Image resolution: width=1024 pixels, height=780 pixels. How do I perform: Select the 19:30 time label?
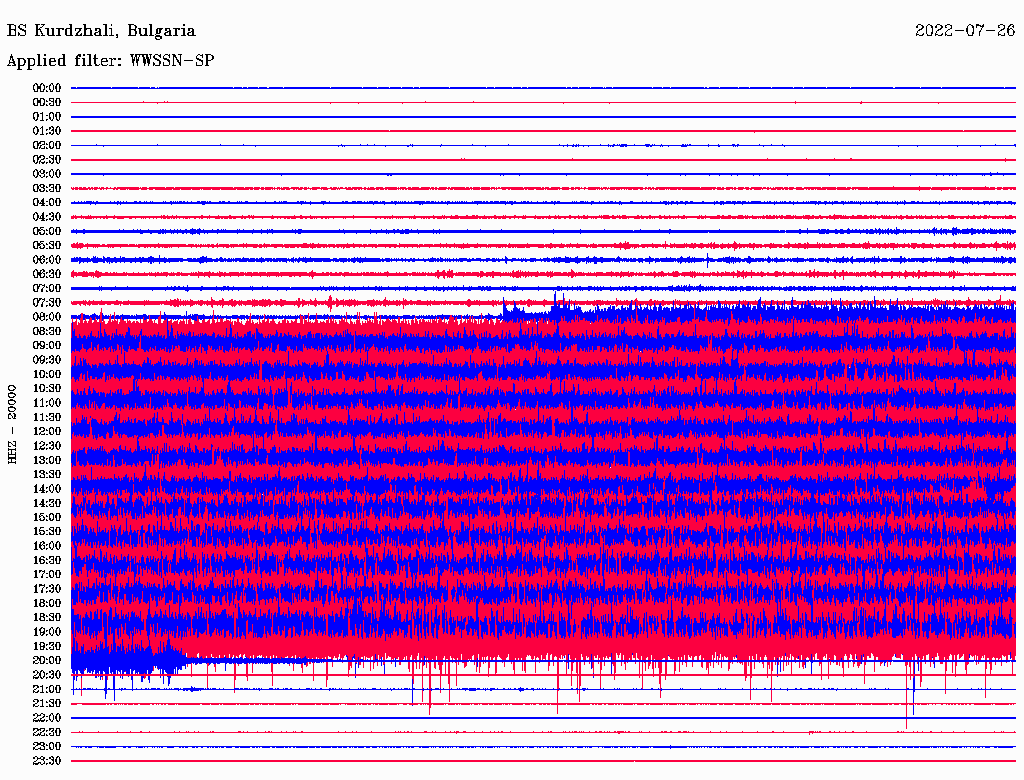coord(47,647)
